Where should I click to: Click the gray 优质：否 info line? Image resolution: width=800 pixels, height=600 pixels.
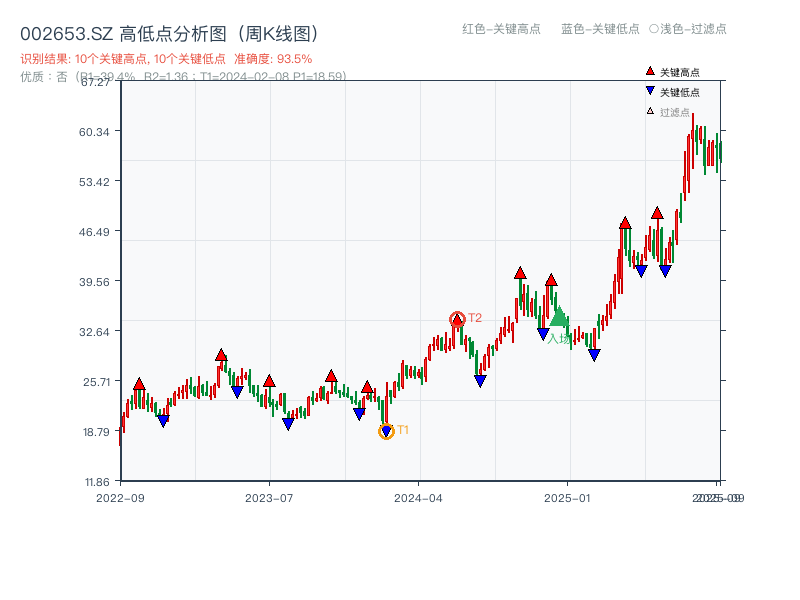point(183,77)
